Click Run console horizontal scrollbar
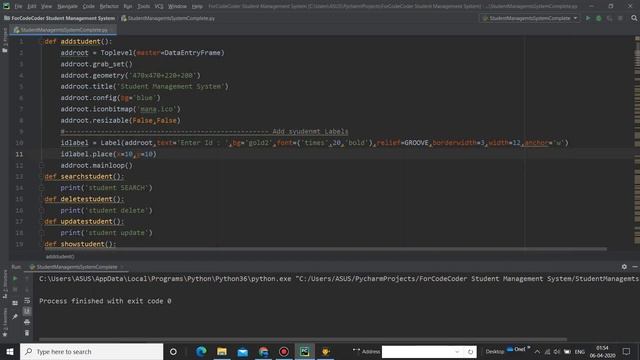 pos(303,339)
